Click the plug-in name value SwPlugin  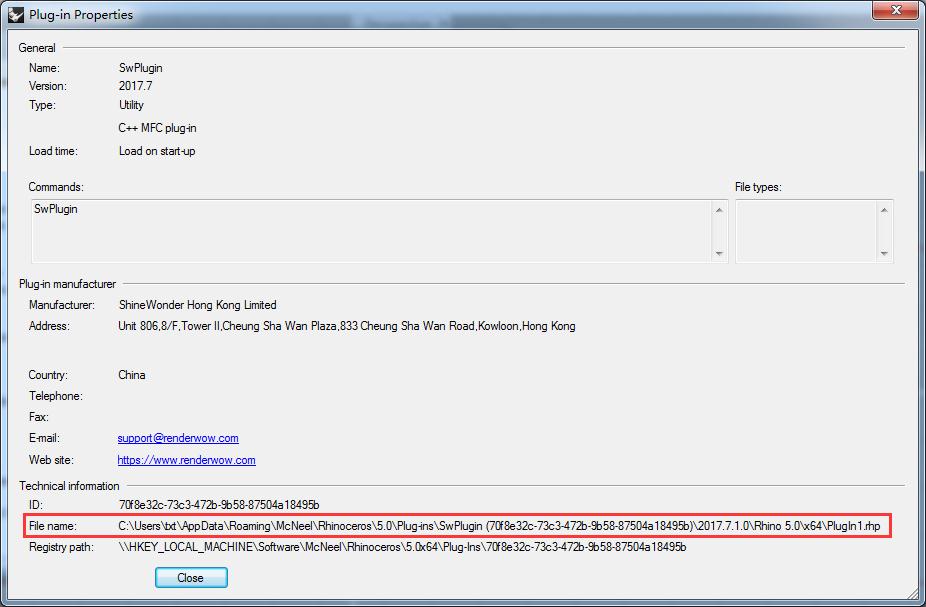point(141,68)
